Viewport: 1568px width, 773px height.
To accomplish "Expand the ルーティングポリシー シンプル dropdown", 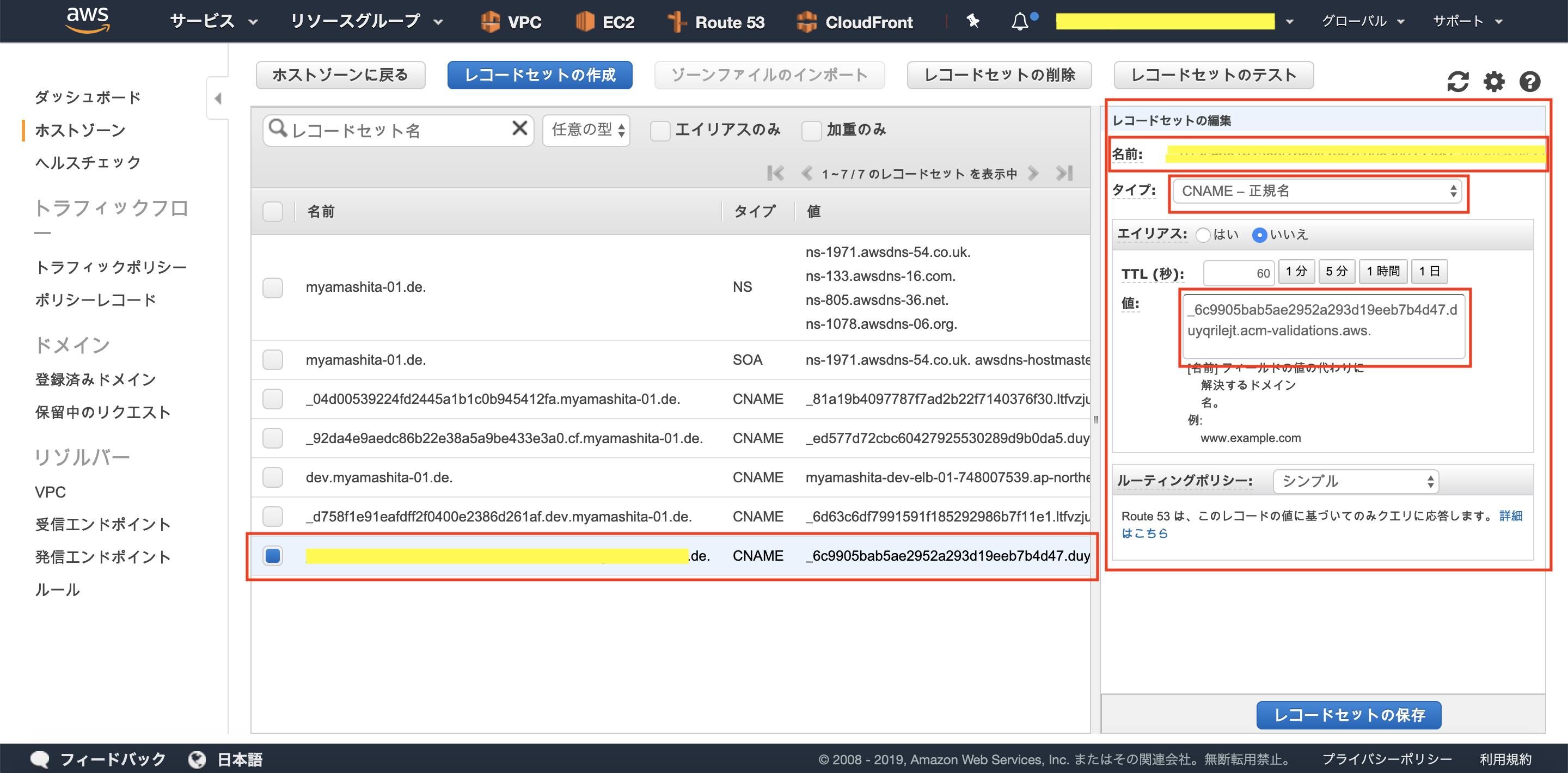I will click(1356, 481).
